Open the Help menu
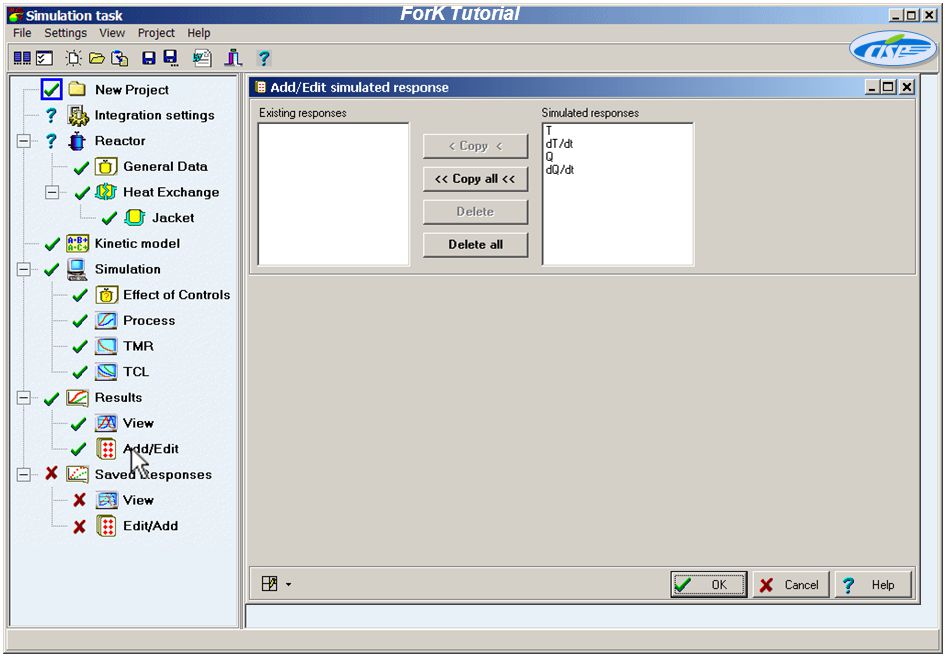Viewport: 945px width, 657px height. 199,33
